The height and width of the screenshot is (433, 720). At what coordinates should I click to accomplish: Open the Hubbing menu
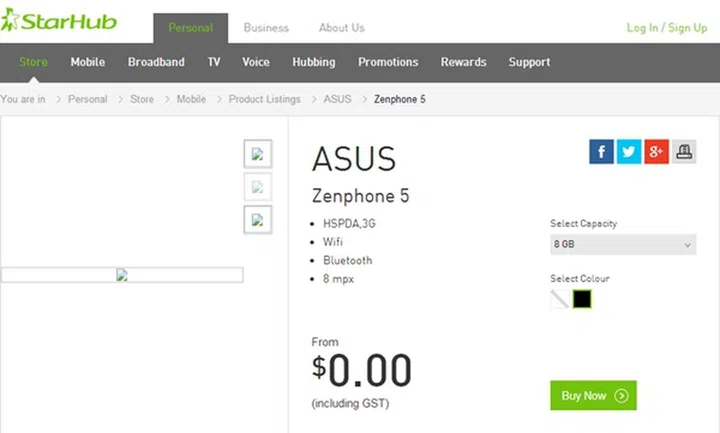[314, 62]
